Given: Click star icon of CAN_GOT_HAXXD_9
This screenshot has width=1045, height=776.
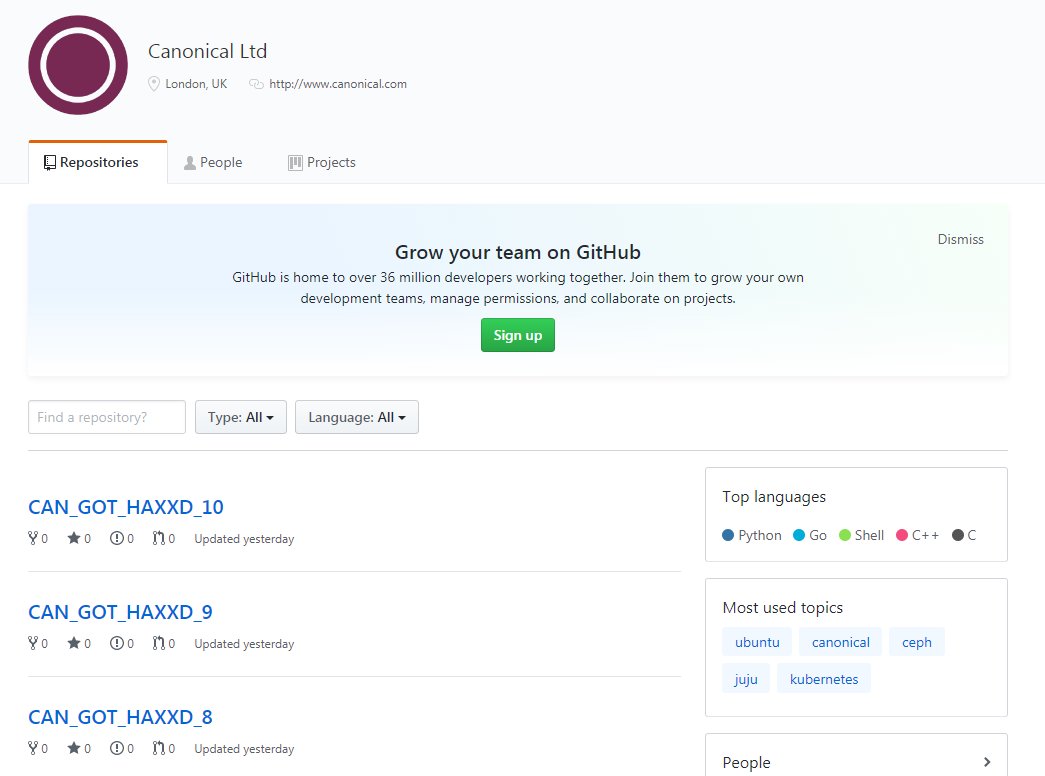Looking at the screenshot, I should 74,643.
